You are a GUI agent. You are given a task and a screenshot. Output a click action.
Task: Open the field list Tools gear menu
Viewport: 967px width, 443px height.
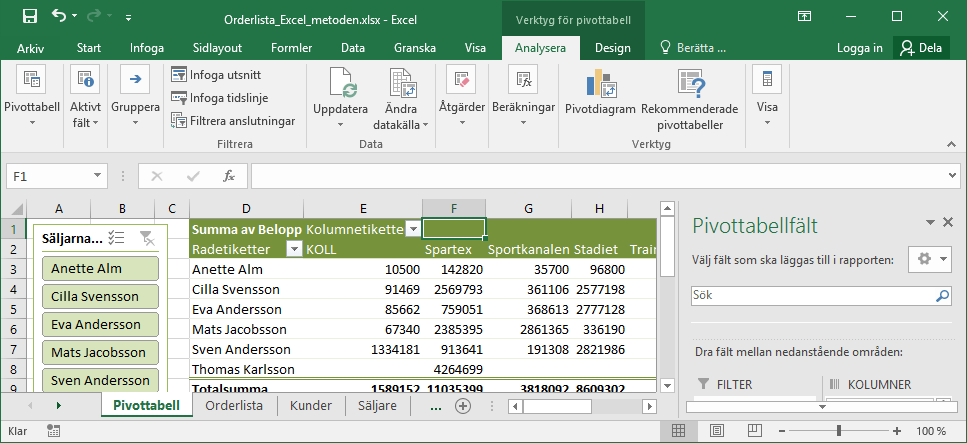[929, 260]
